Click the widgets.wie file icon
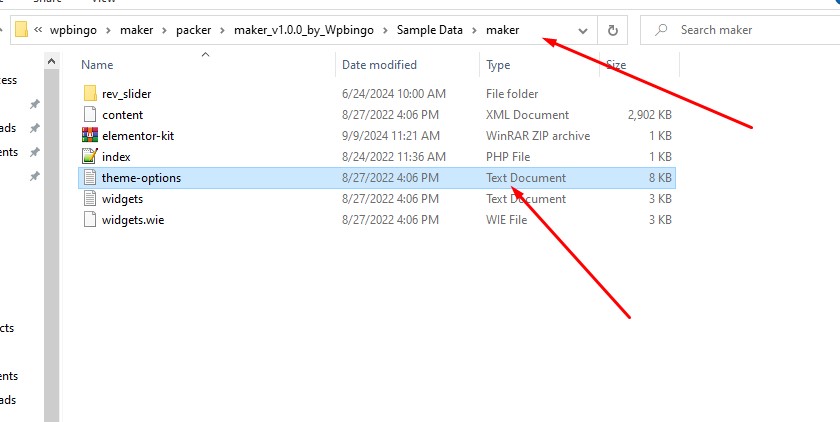Image resolution: width=840 pixels, height=422 pixels. [x=89, y=220]
